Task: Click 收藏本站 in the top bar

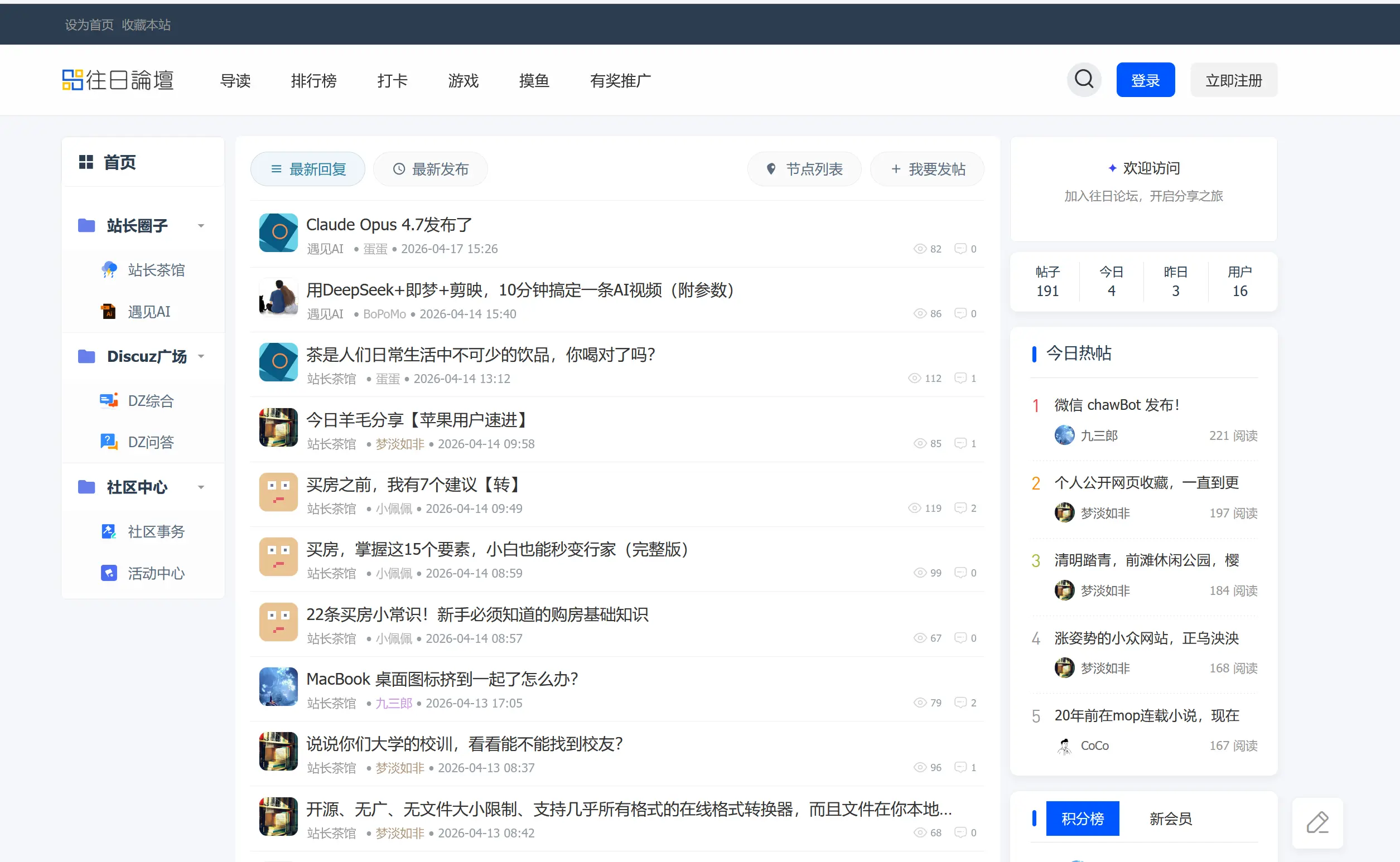Action: pyautogui.click(x=146, y=25)
